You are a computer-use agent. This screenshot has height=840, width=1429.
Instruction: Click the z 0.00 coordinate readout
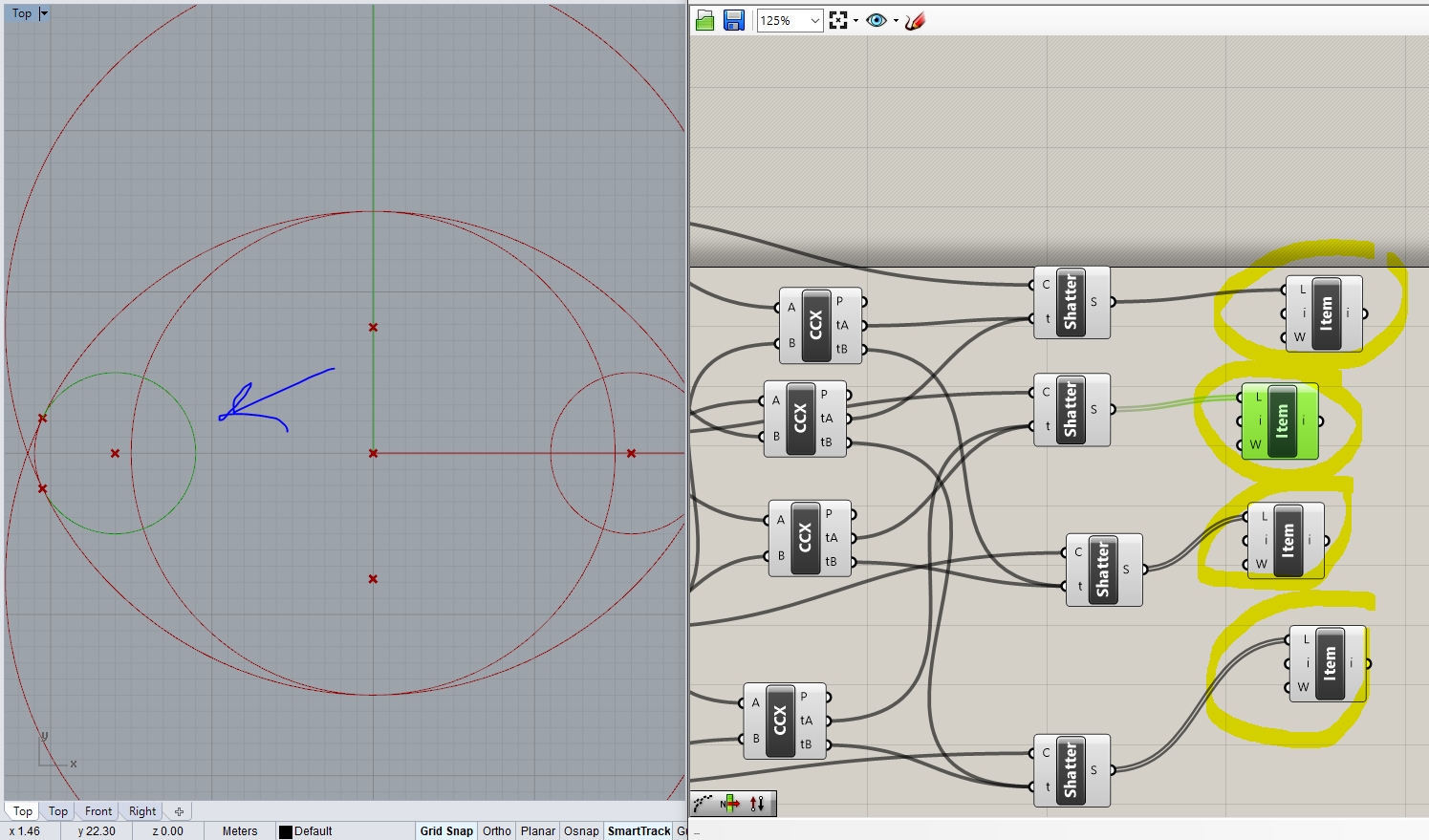[168, 831]
